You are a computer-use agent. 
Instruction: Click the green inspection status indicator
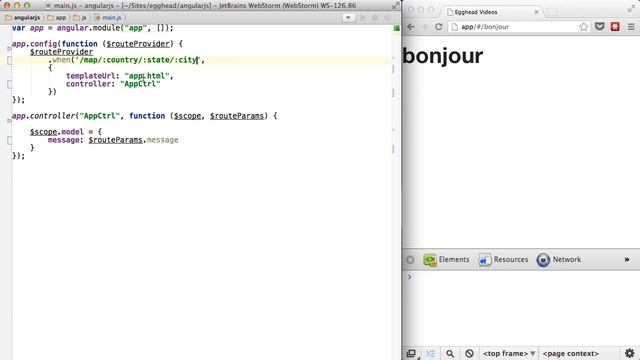point(396,28)
